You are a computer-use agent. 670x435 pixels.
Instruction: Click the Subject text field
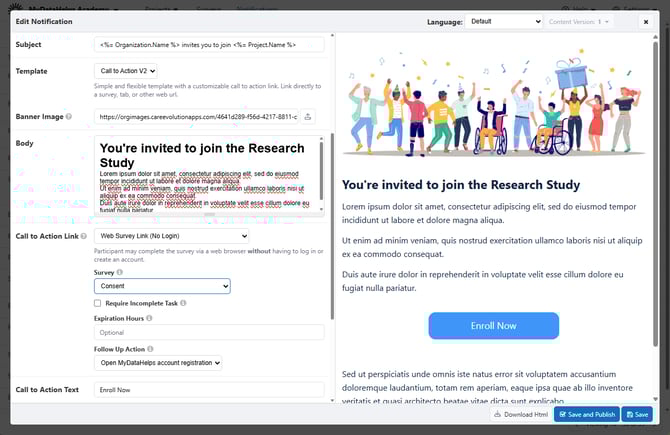(209, 45)
